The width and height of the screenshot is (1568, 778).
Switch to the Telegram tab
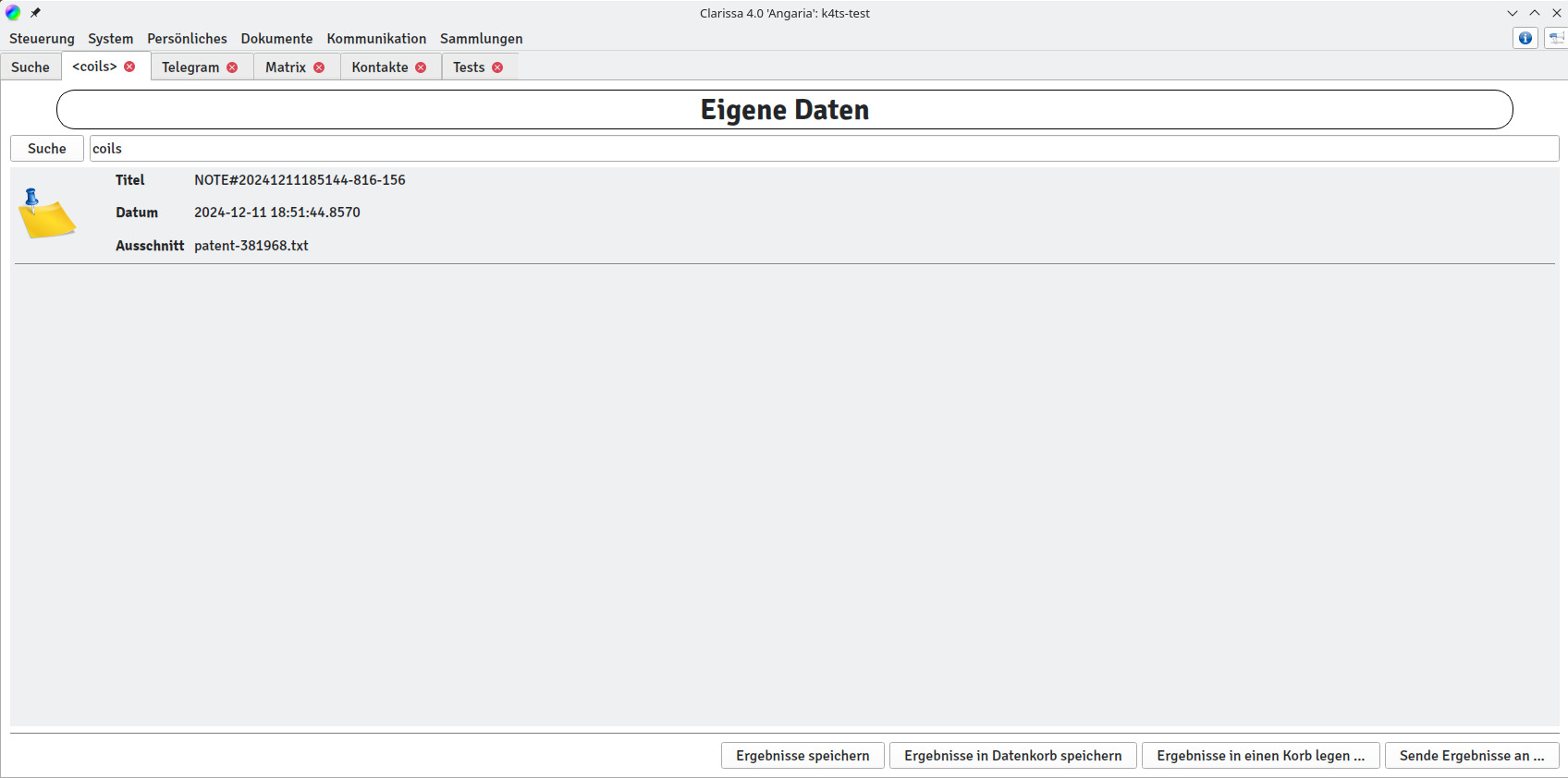click(190, 67)
